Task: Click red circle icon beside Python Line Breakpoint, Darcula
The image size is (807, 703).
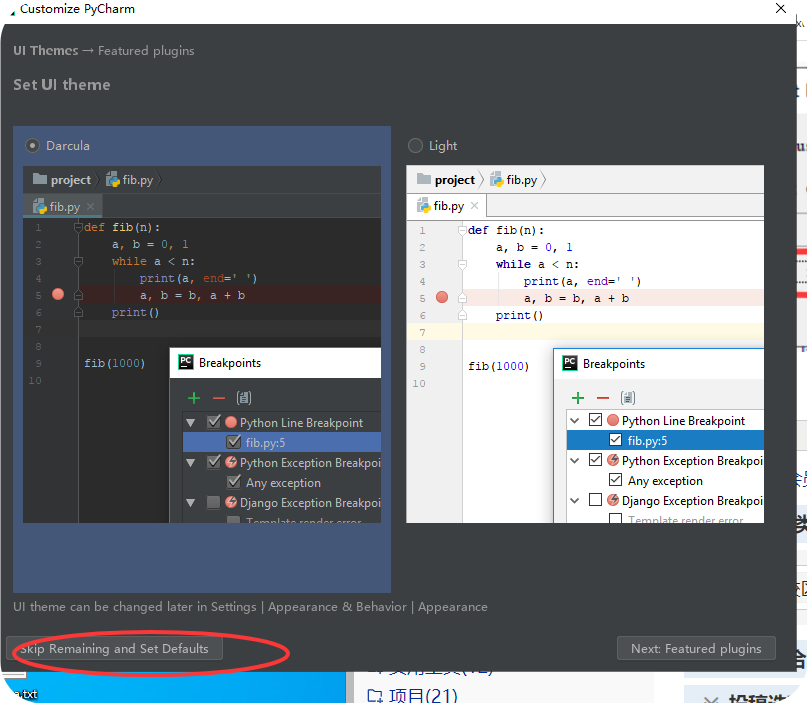Action: click(231, 422)
